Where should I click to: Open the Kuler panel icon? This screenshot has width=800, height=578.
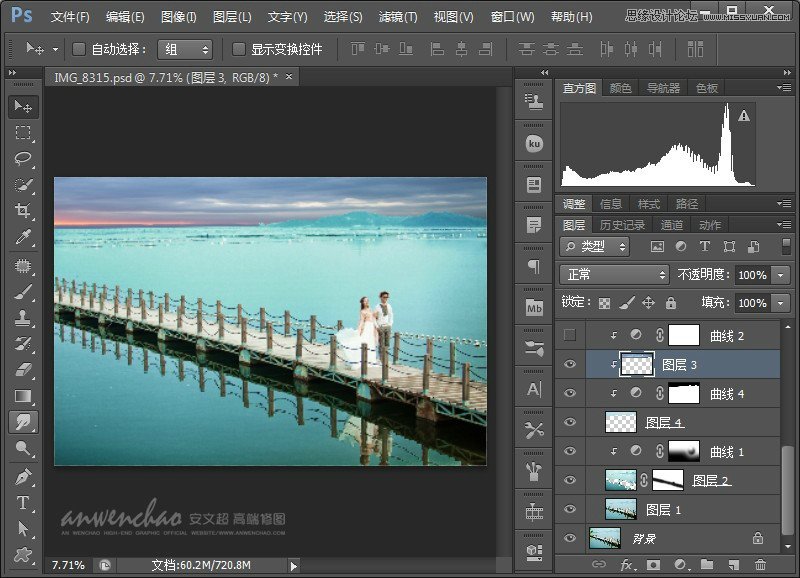[x=534, y=143]
